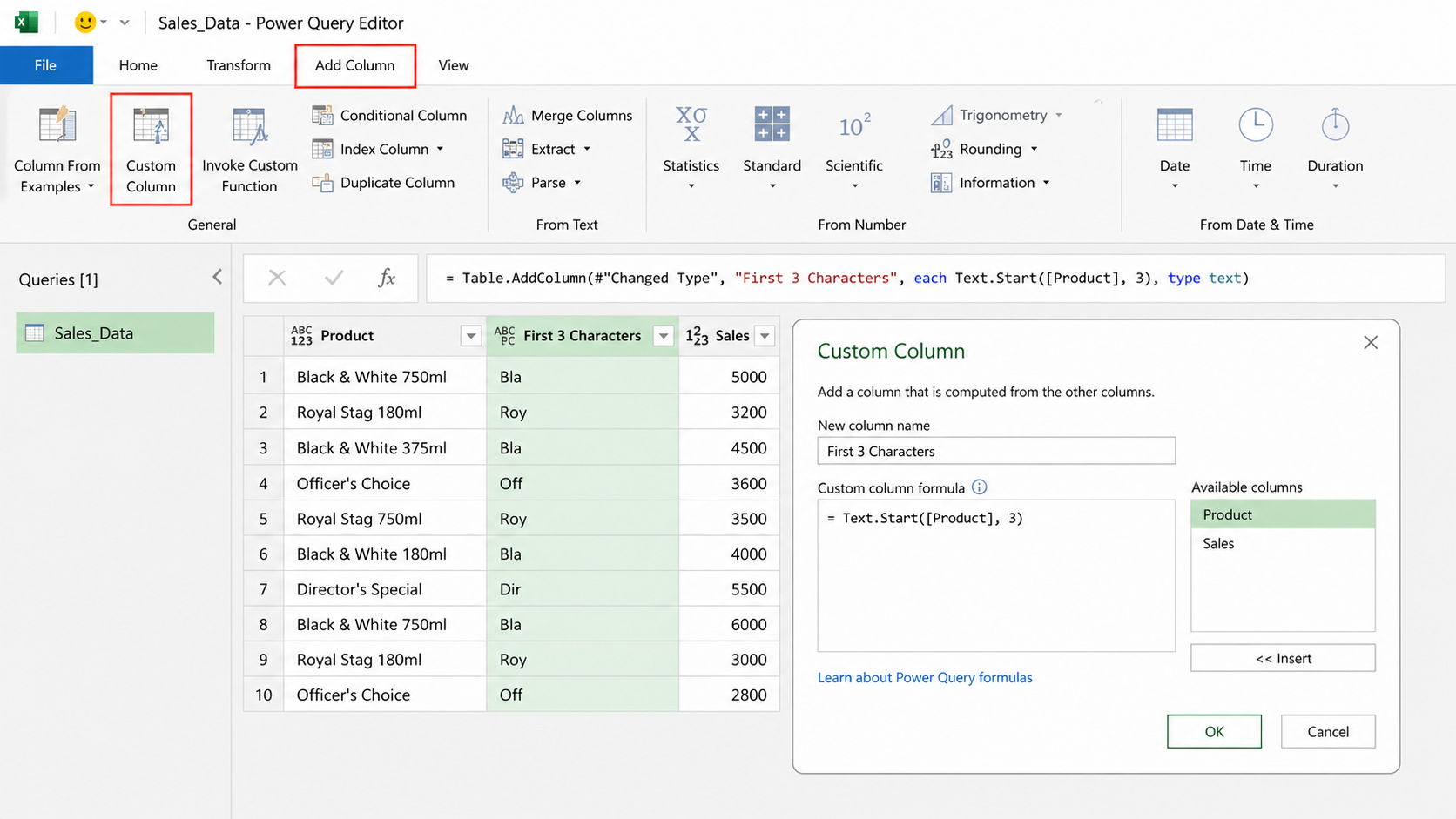This screenshot has height=819, width=1456.
Task: Click the Duration column tool
Action: tap(1335, 148)
